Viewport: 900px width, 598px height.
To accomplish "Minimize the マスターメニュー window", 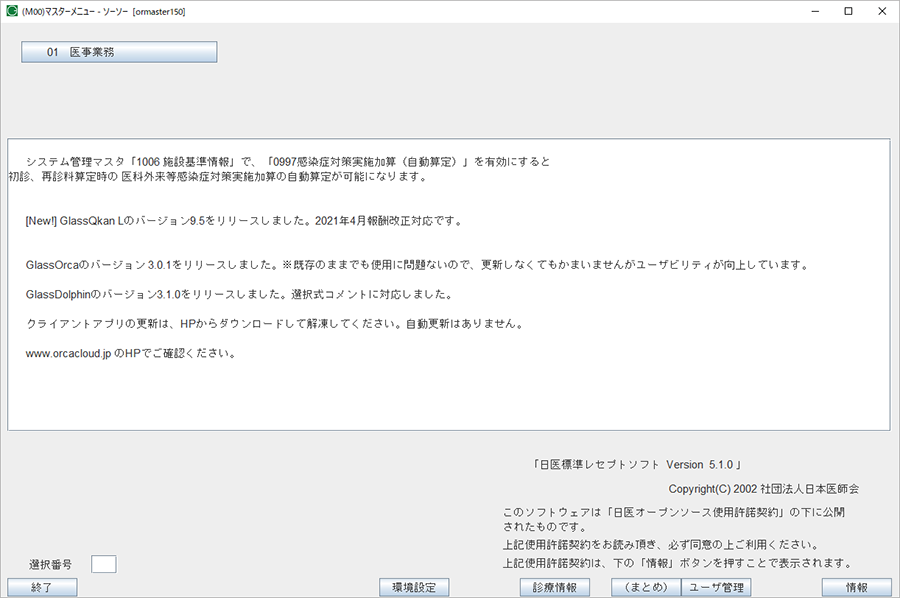I will coord(809,11).
